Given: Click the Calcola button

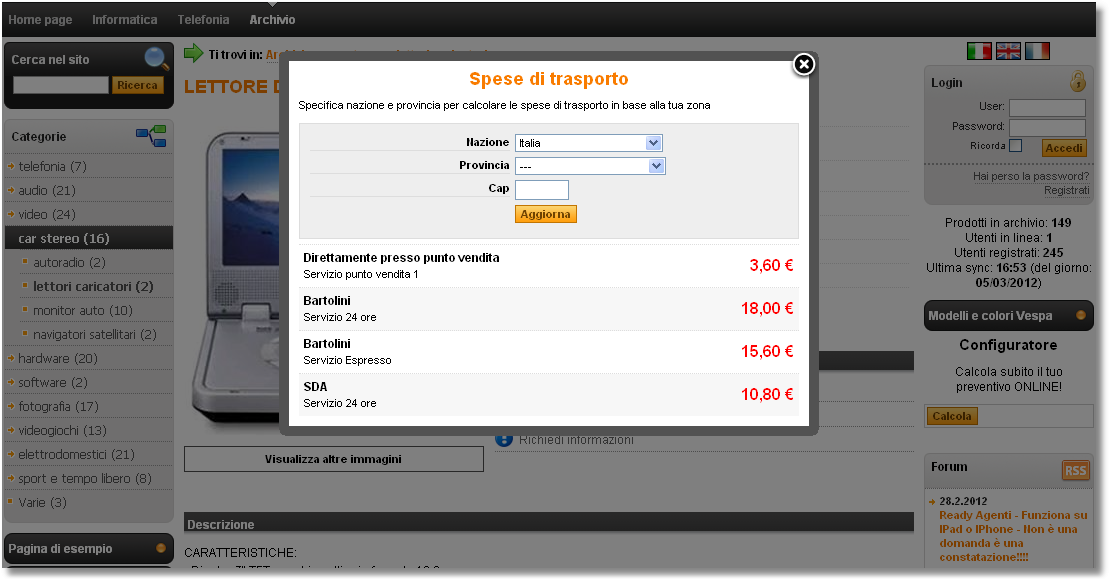Looking at the screenshot, I should point(951,416).
